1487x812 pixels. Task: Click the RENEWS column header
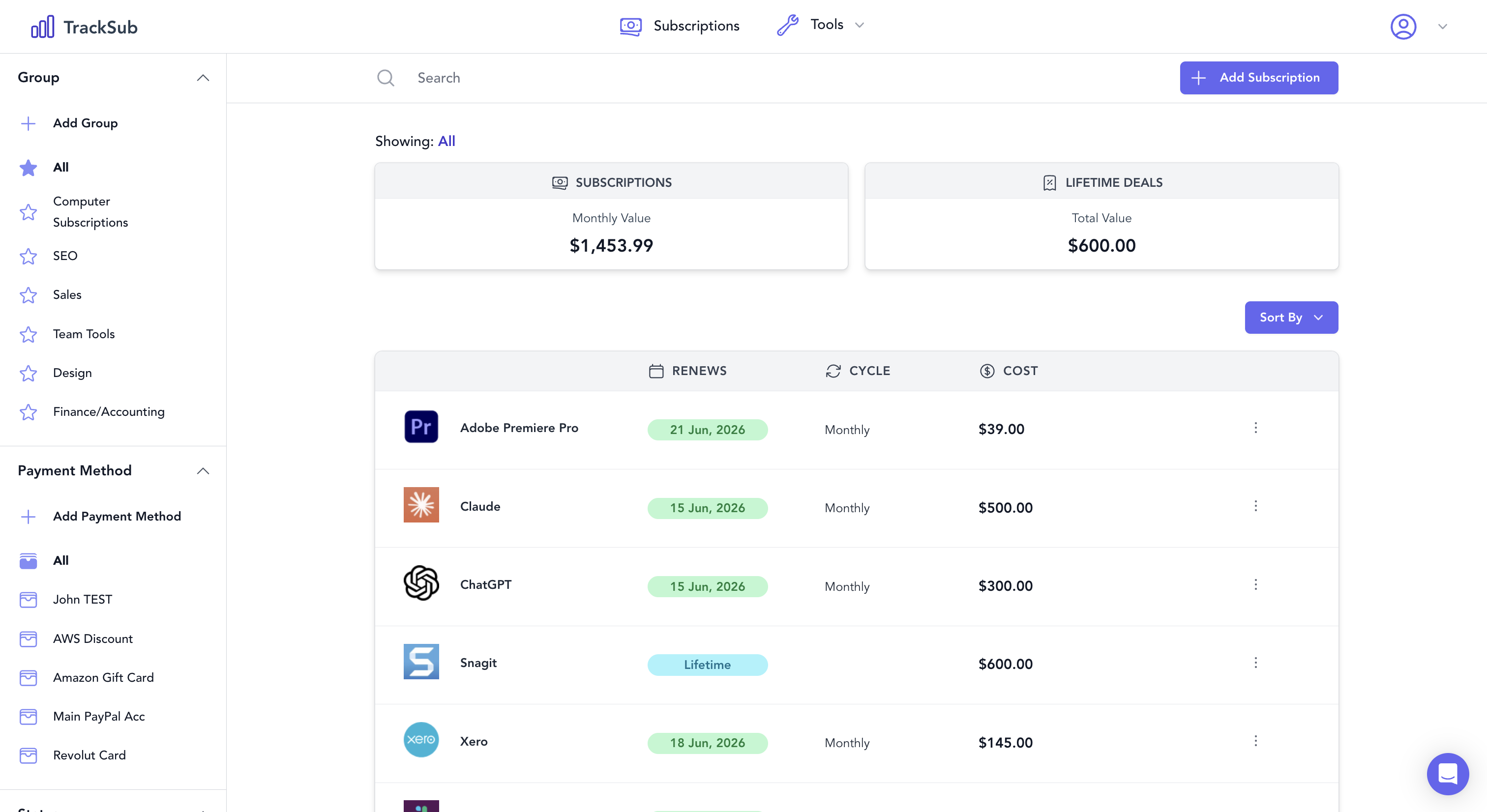[x=687, y=371]
